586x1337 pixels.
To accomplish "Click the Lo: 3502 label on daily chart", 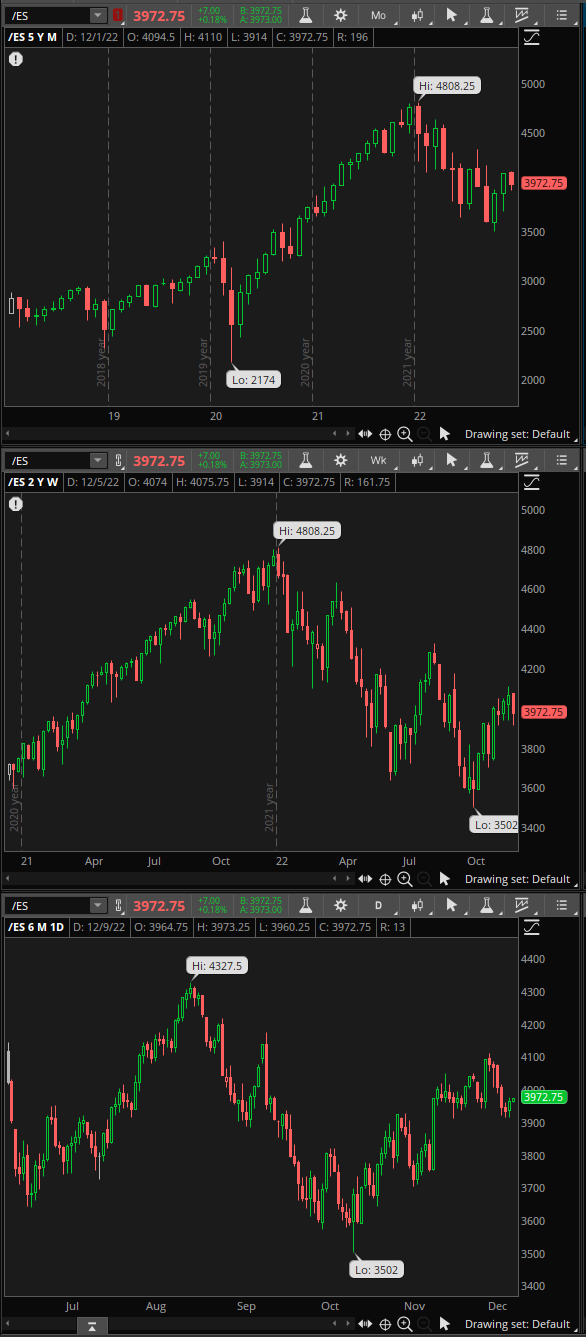I will coord(378,1269).
